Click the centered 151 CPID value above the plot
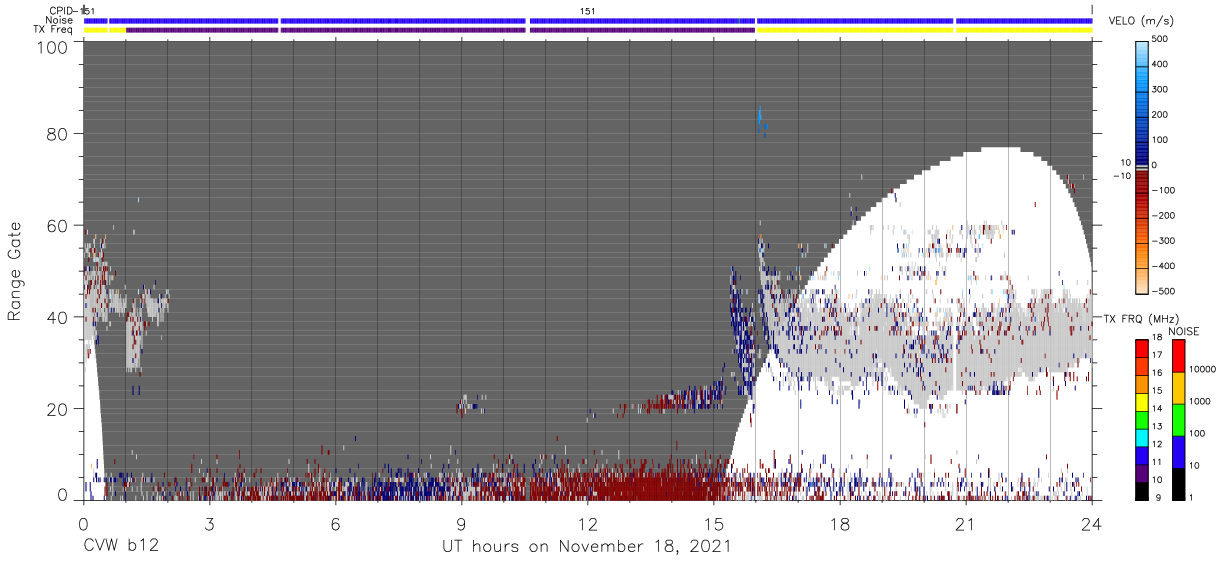The image size is (1228, 567). [587, 11]
